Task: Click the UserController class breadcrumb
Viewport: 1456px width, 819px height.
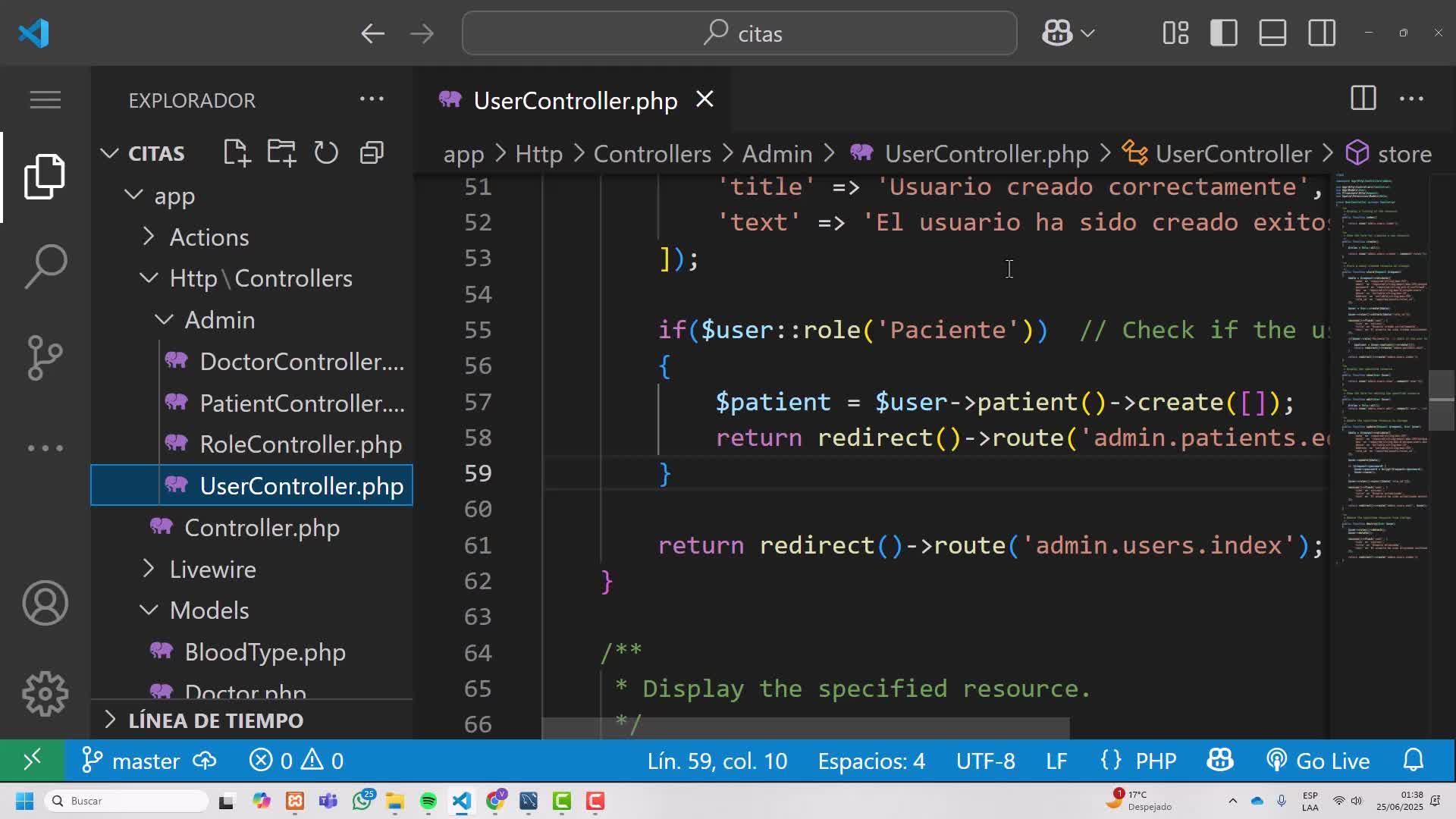Action: click(1217, 154)
